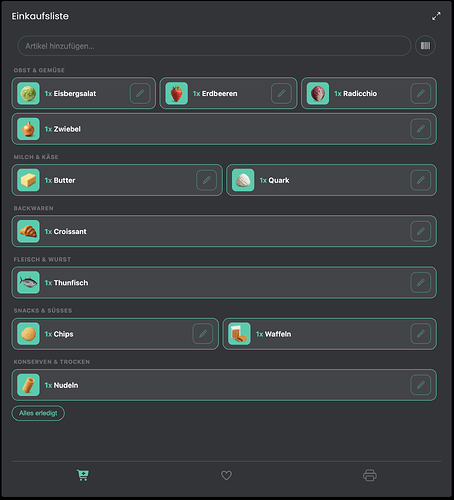The image size is (454, 500).
Task: Edit the Eisbergsalat item with pencil icon
Action: coord(140,93)
